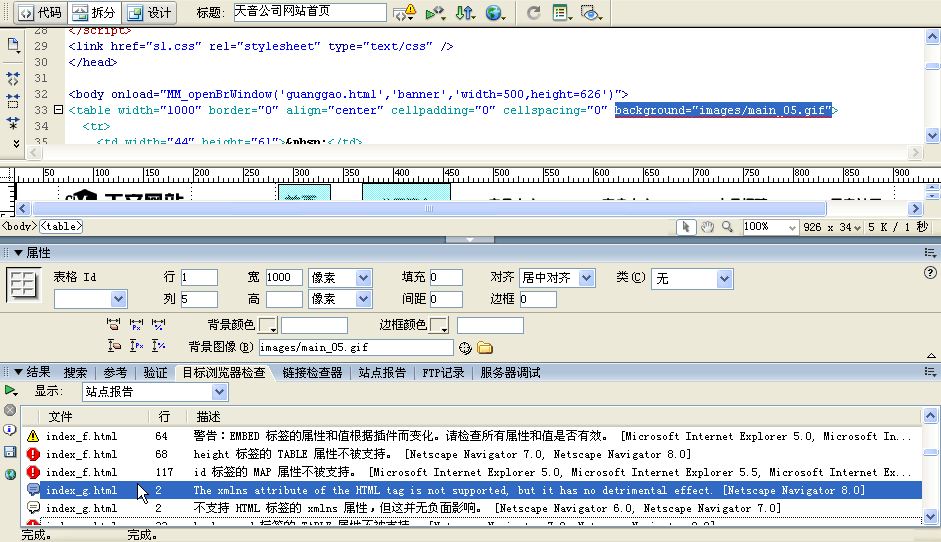Viewport: 941px width, 542px height.
Task: Click the Properties panel help question icon
Action: [930, 274]
